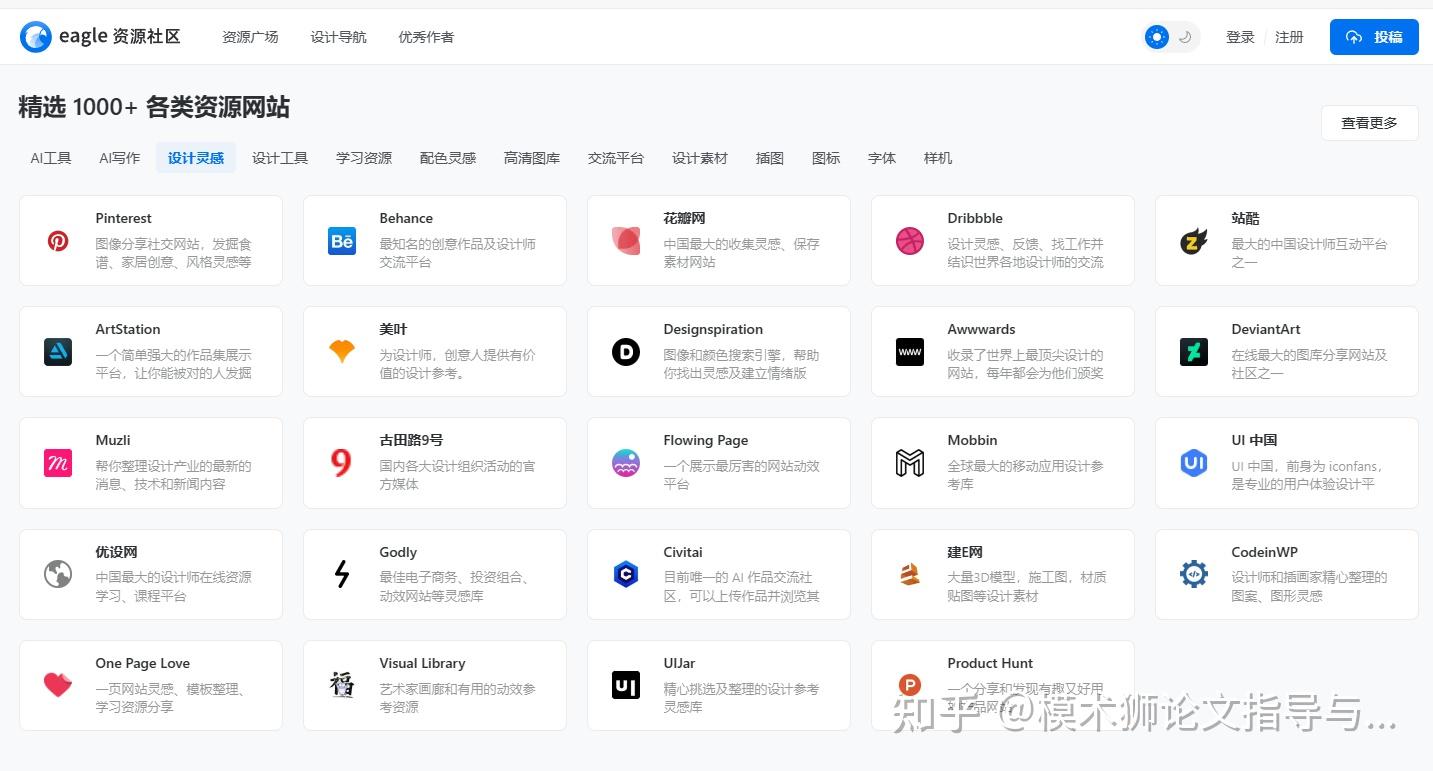The width and height of the screenshot is (1433, 771).
Task: Click the Product Hunt P icon
Action: pyautogui.click(x=910, y=685)
